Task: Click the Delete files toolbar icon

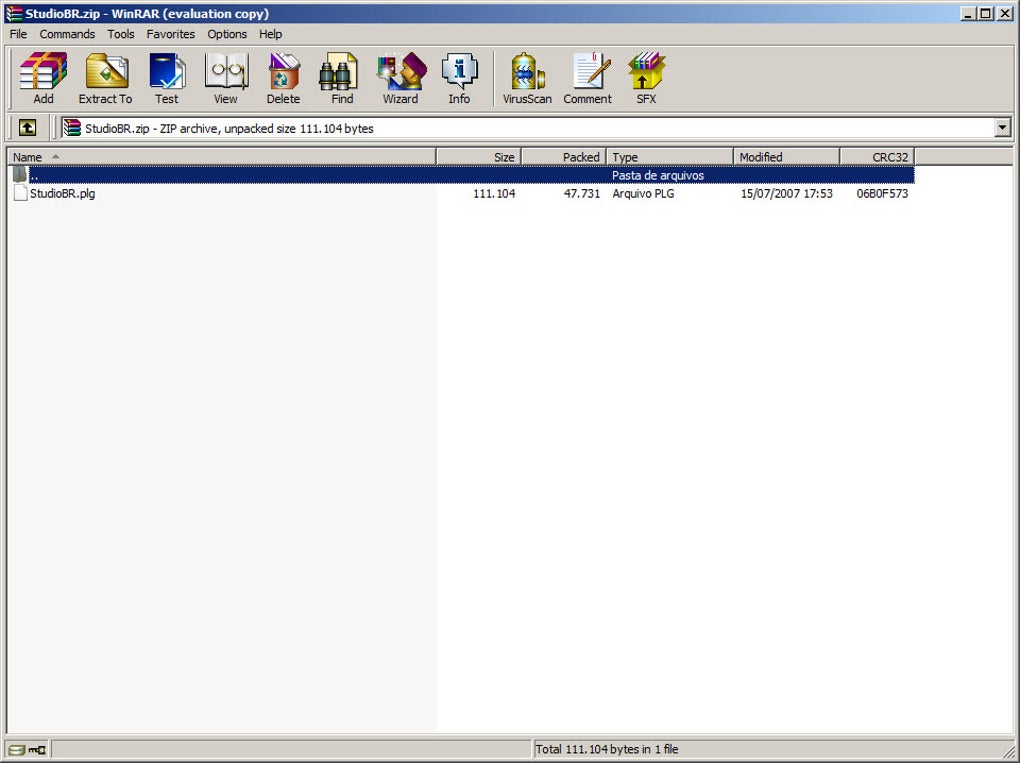Action: tap(284, 78)
